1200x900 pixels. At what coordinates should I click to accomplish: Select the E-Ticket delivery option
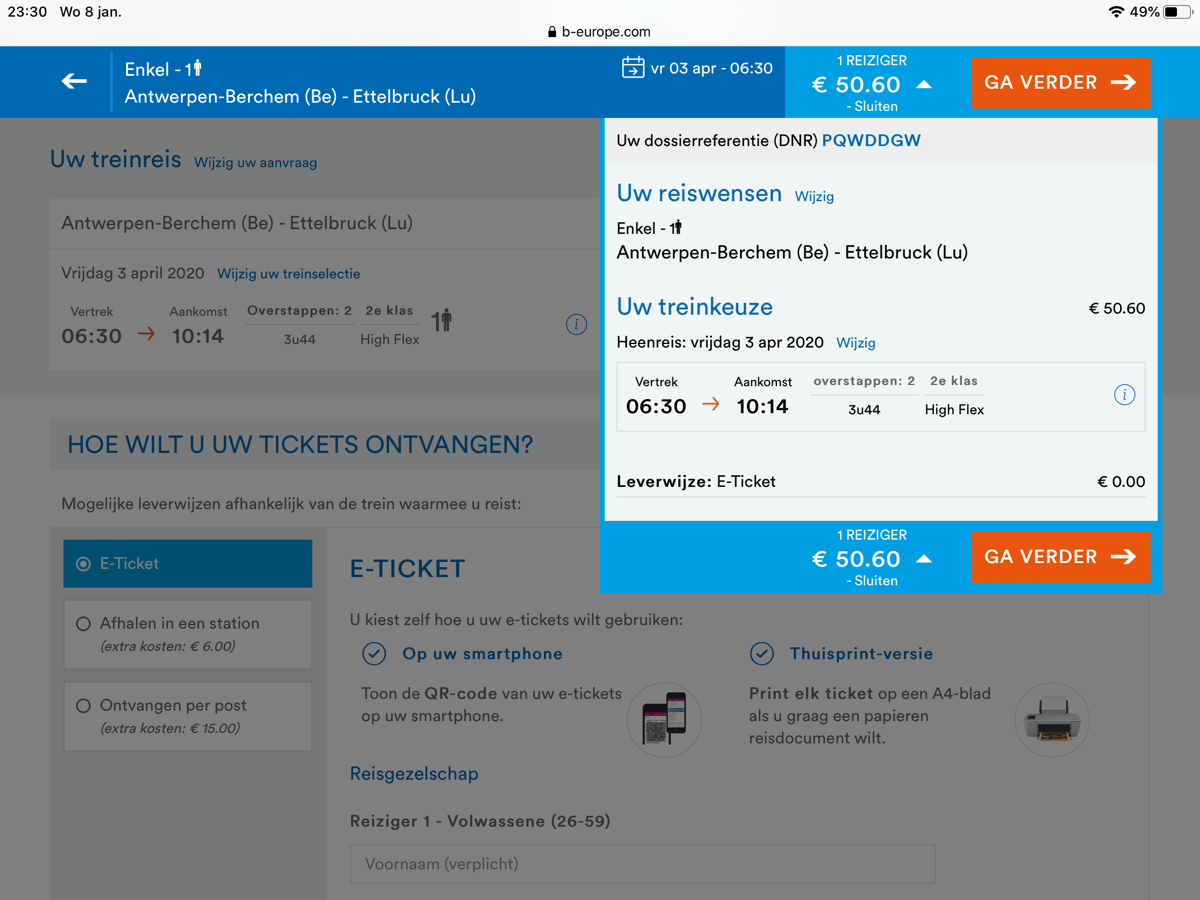click(x=187, y=564)
